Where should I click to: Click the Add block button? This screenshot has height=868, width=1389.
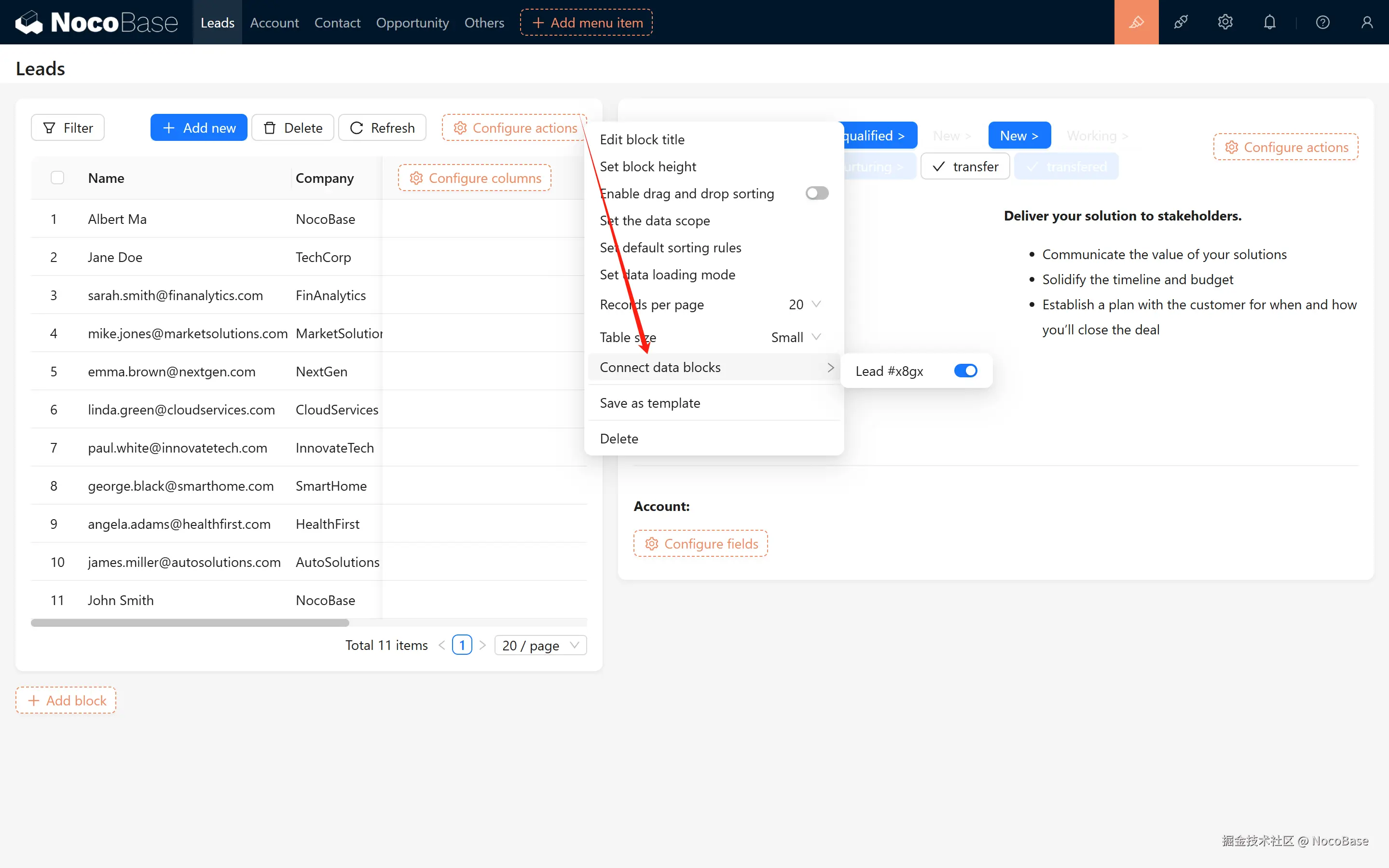point(66,701)
